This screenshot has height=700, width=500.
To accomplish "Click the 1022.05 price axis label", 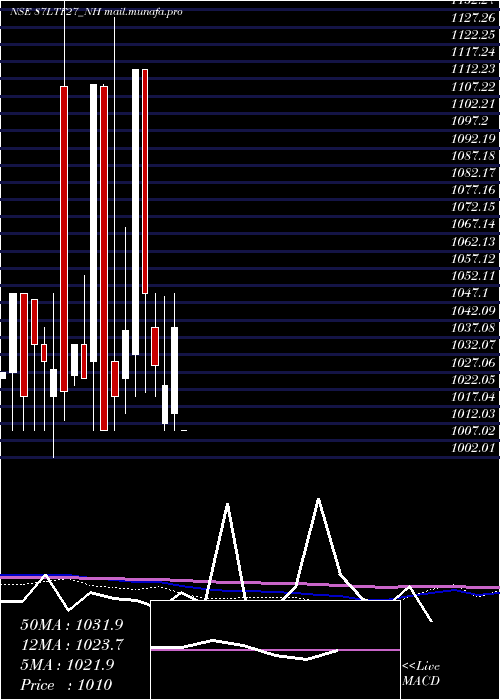I will click(x=473, y=380).
